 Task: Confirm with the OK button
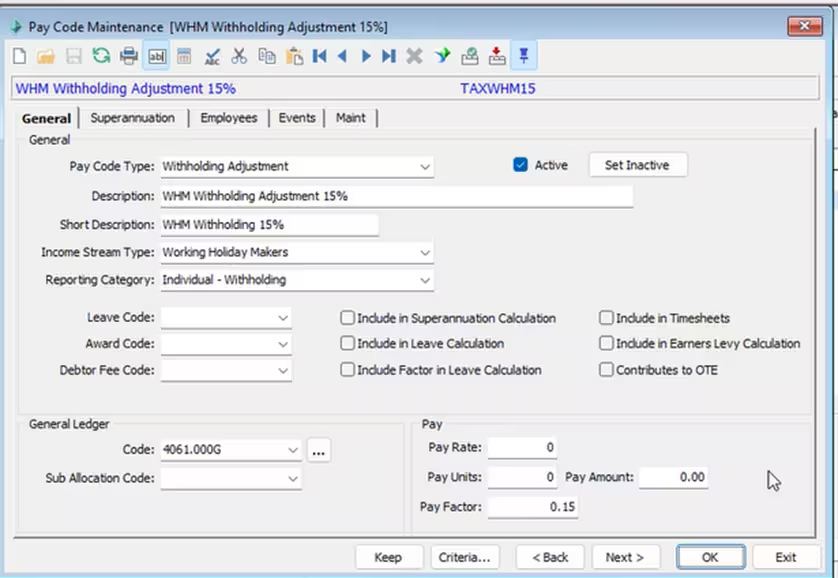[x=710, y=558]
